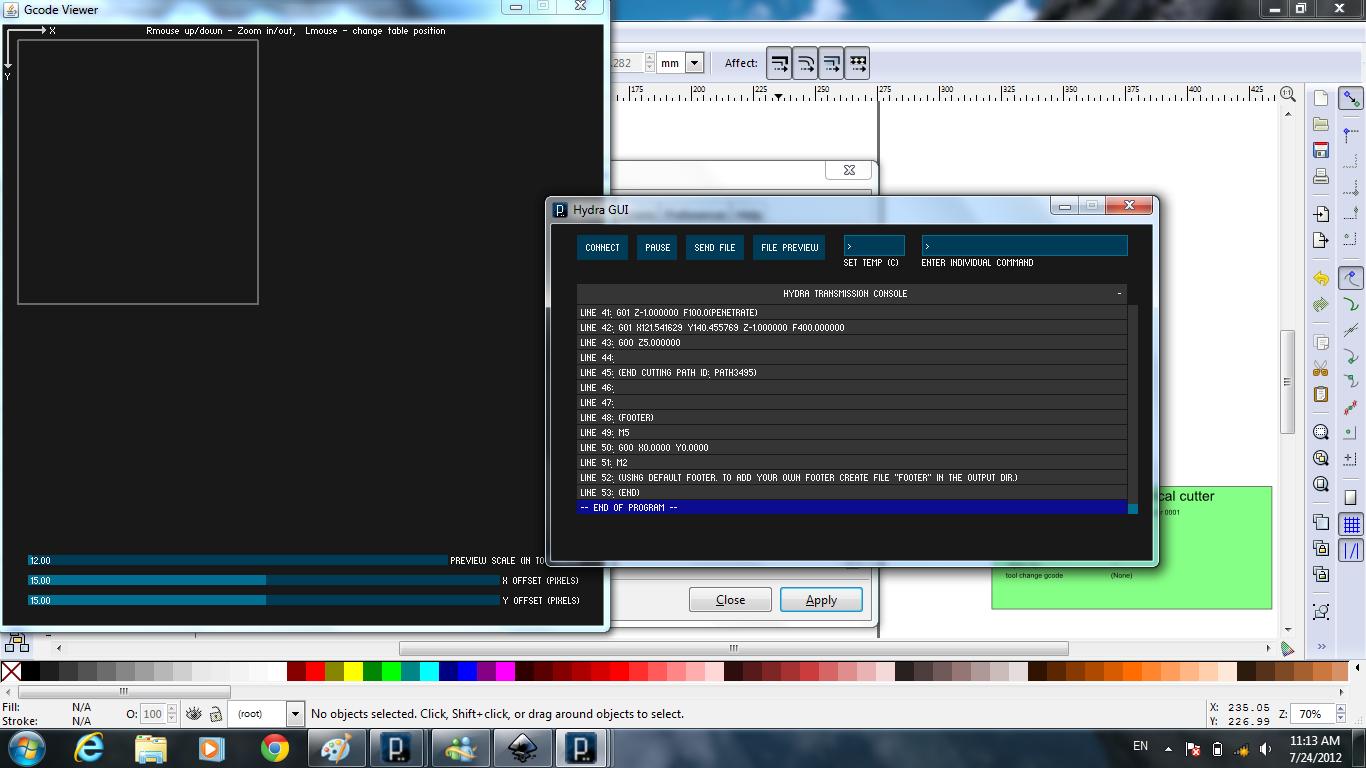Click the zoom 1:1 icon beside ruler
This screenshot has height=768, width=1366.
1288,94
